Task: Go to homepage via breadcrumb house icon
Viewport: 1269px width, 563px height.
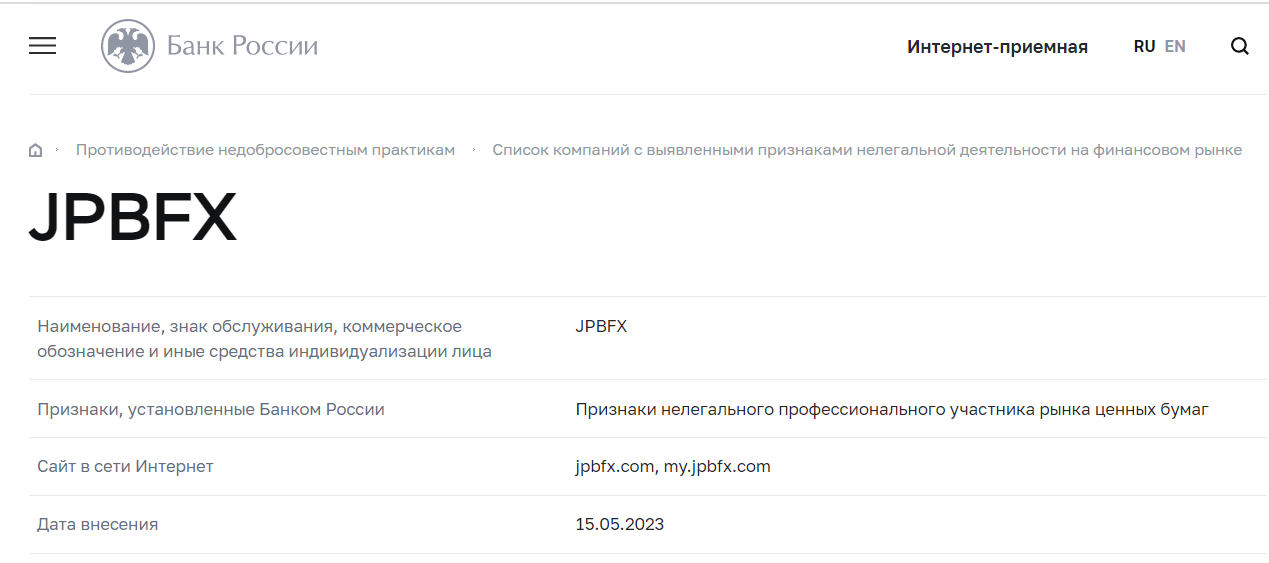Action: pos(36,150)
